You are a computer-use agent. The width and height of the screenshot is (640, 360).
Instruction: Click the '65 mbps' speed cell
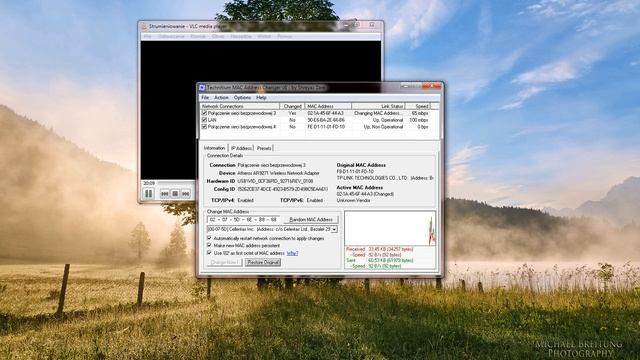[x=420, y=113]
